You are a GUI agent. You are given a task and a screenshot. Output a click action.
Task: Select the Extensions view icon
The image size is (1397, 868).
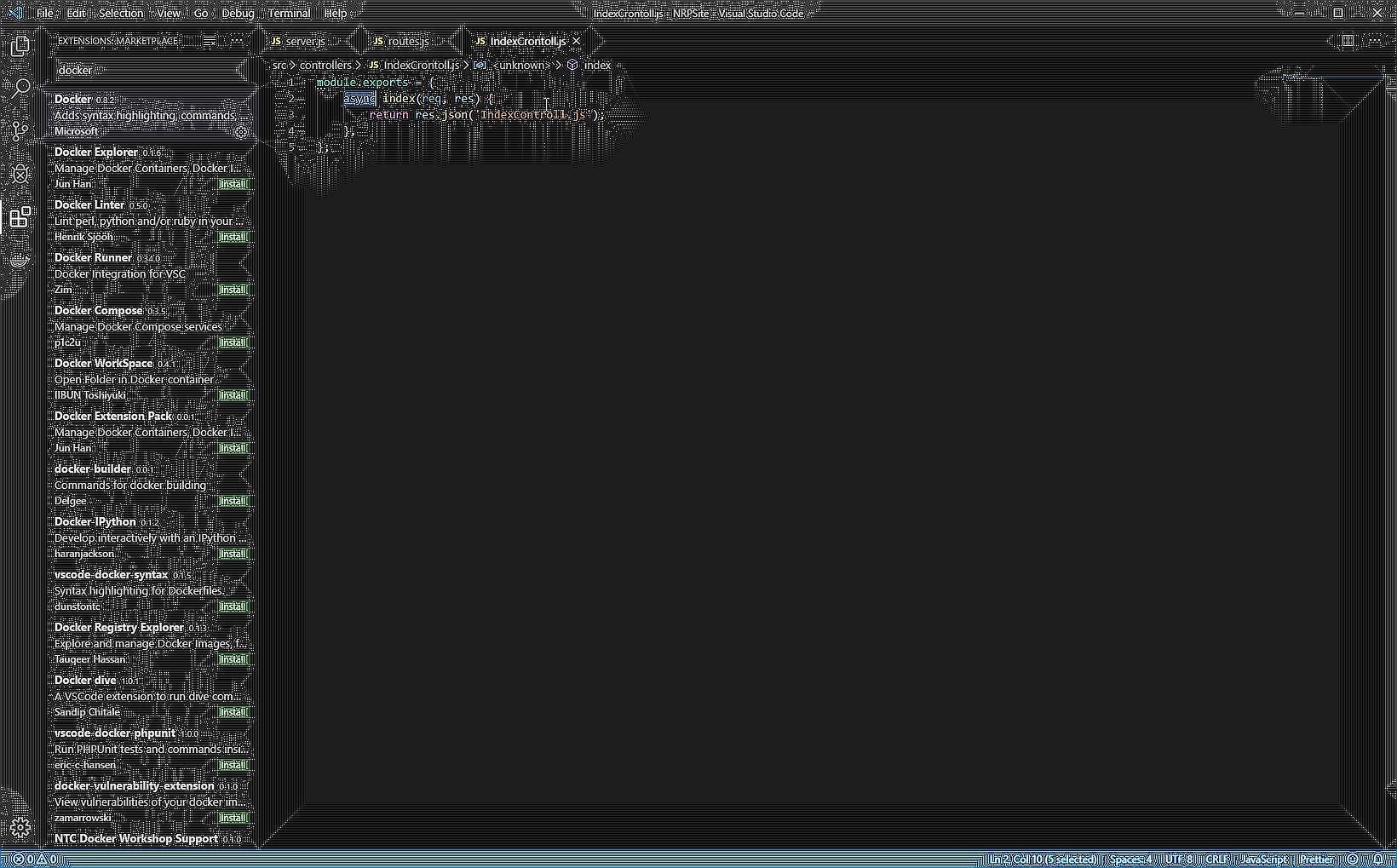[x=20, y=217]
